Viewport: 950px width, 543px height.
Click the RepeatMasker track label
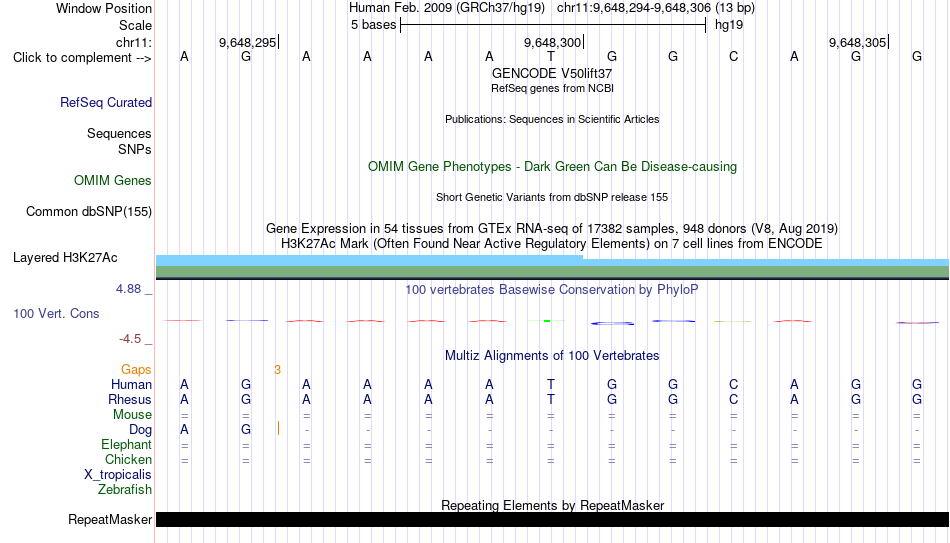point(110,519)
